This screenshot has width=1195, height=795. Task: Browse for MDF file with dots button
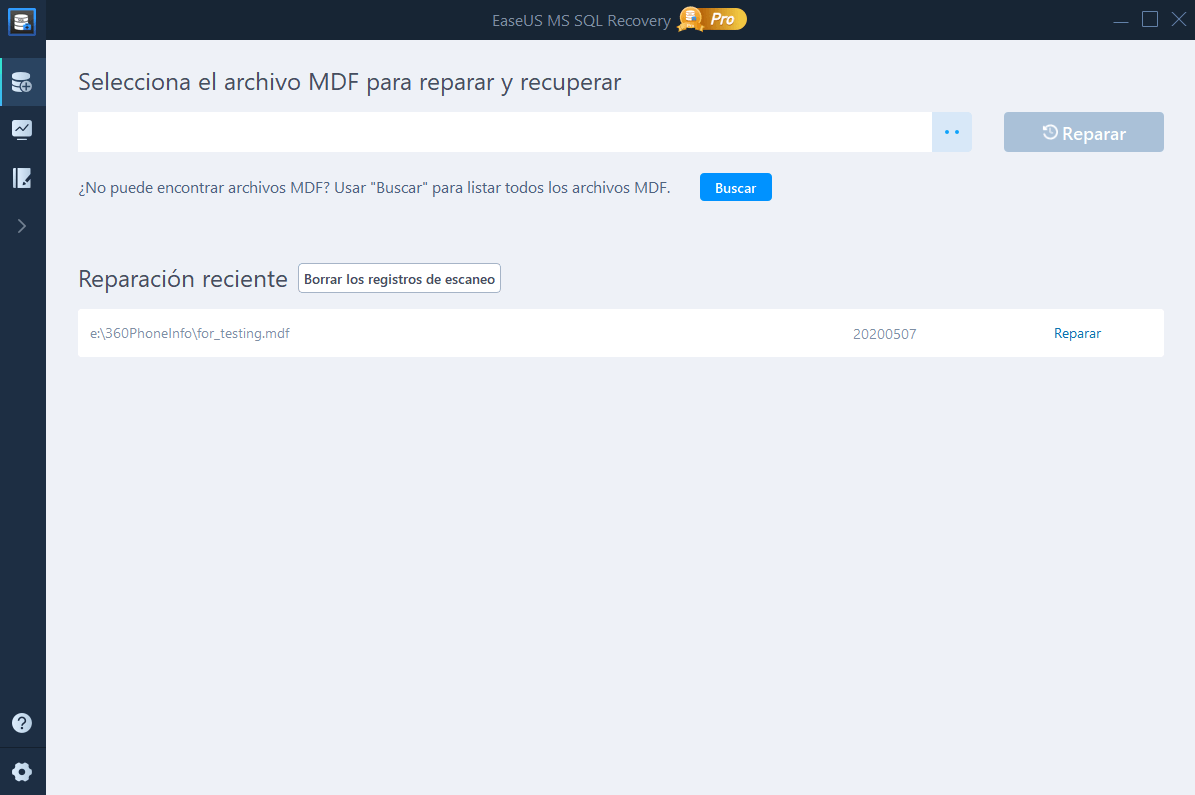952,132
